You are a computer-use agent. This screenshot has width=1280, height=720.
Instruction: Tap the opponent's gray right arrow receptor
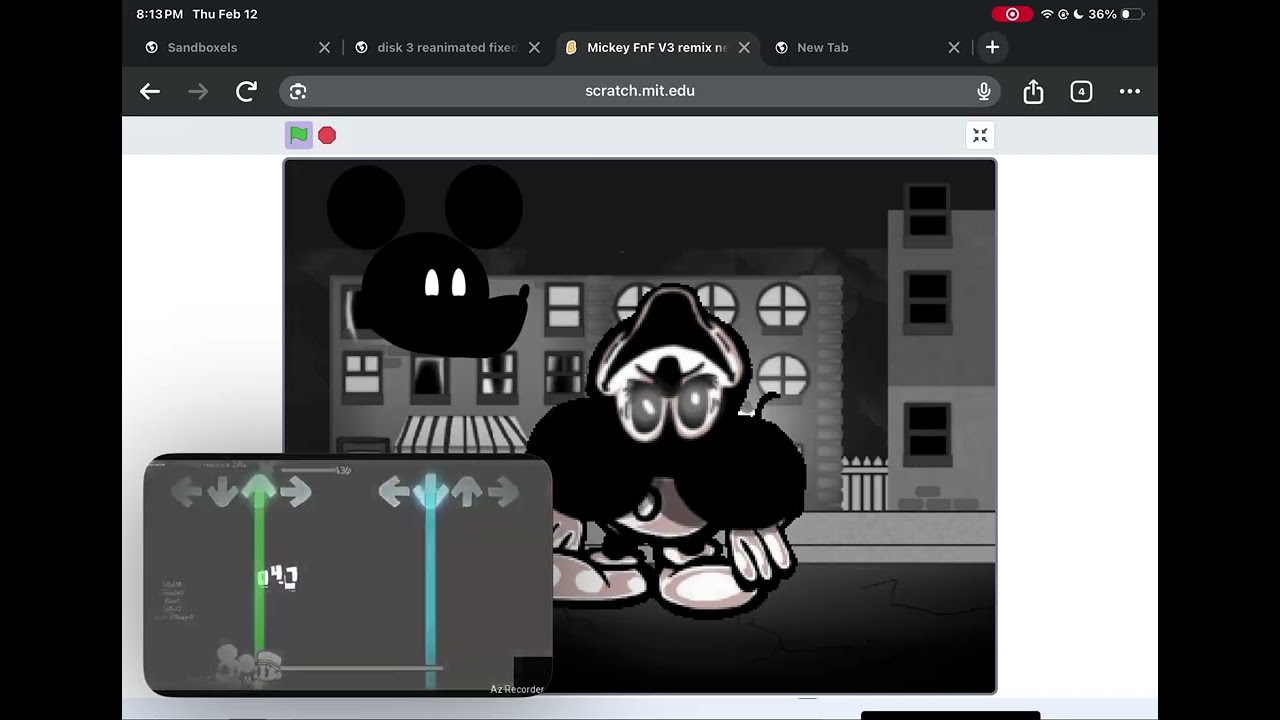[x=296, y=491]
